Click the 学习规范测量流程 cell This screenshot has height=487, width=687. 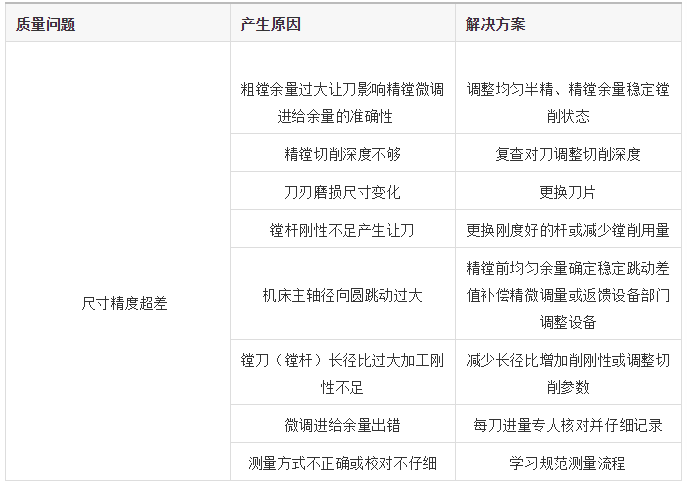(568, 463)
